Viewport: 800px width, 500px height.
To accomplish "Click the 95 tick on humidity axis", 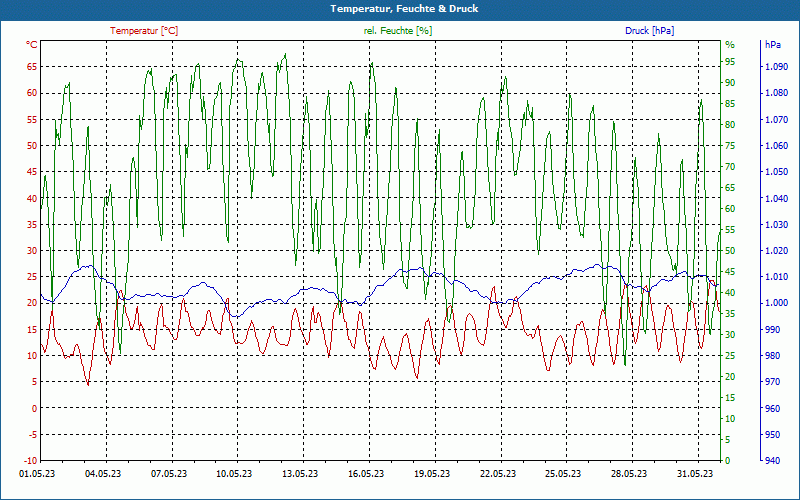I will pyautogui.click(x=730, y=62).
